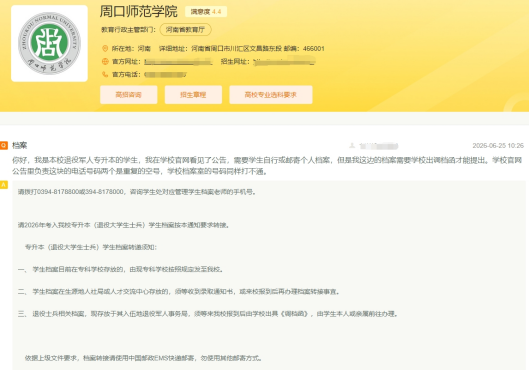
Task: Click the timestamp 2025-06-25 10:26
Action: click(x=498, y=146)
